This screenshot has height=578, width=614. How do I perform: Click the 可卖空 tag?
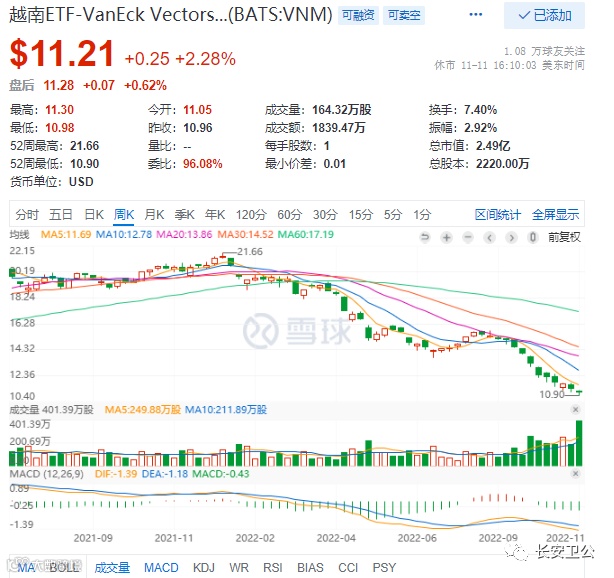(404, 15)
